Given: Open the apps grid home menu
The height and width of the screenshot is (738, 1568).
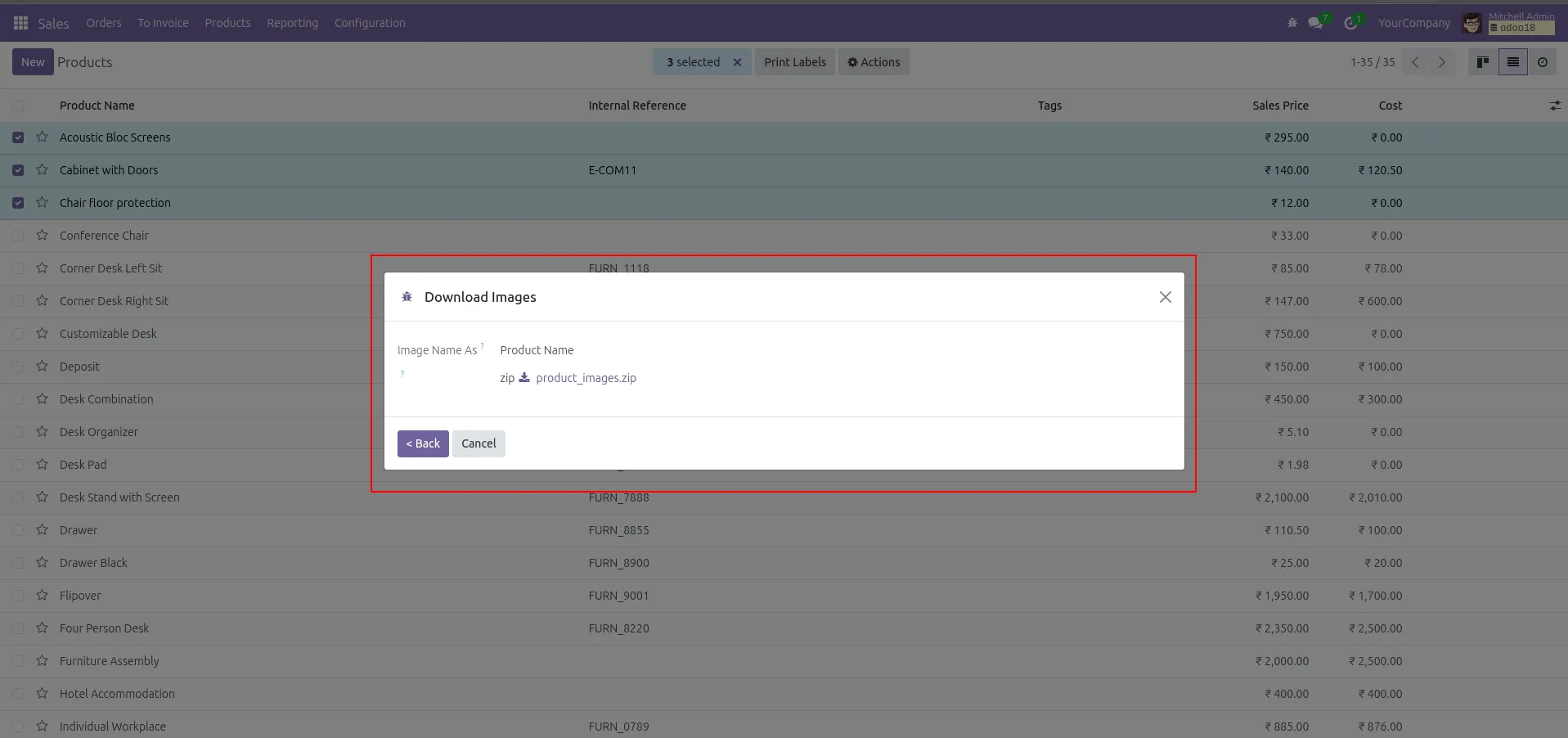Looking at the screenshot, I should point(20,23).
